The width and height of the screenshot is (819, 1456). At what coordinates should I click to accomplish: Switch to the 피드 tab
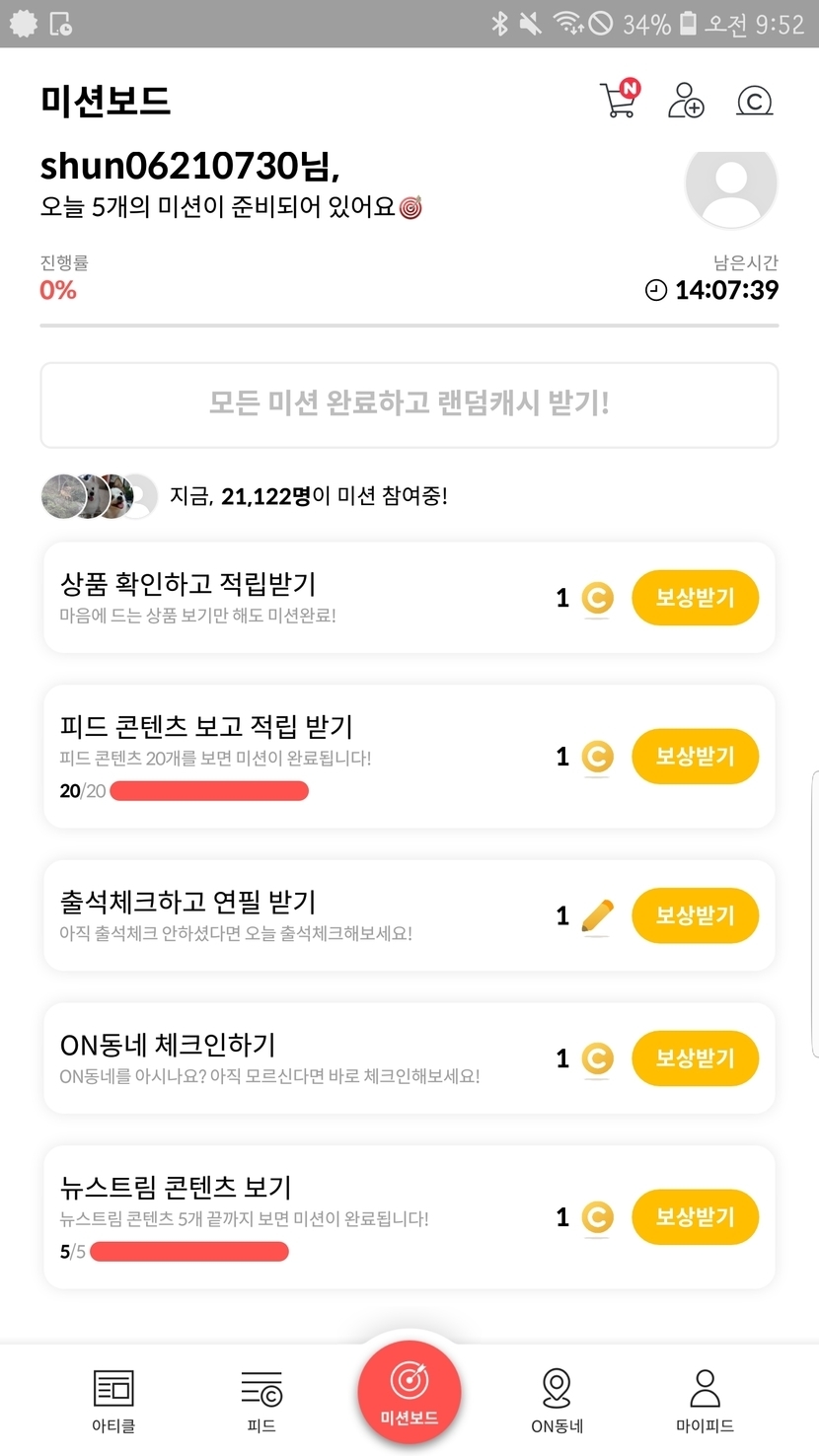coord(261,1400)
